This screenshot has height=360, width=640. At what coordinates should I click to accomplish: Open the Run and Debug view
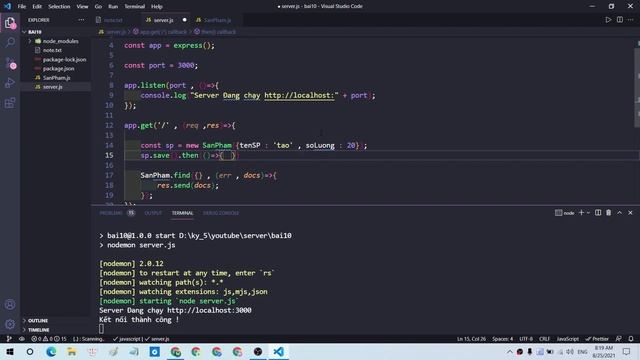pos(10,83)
